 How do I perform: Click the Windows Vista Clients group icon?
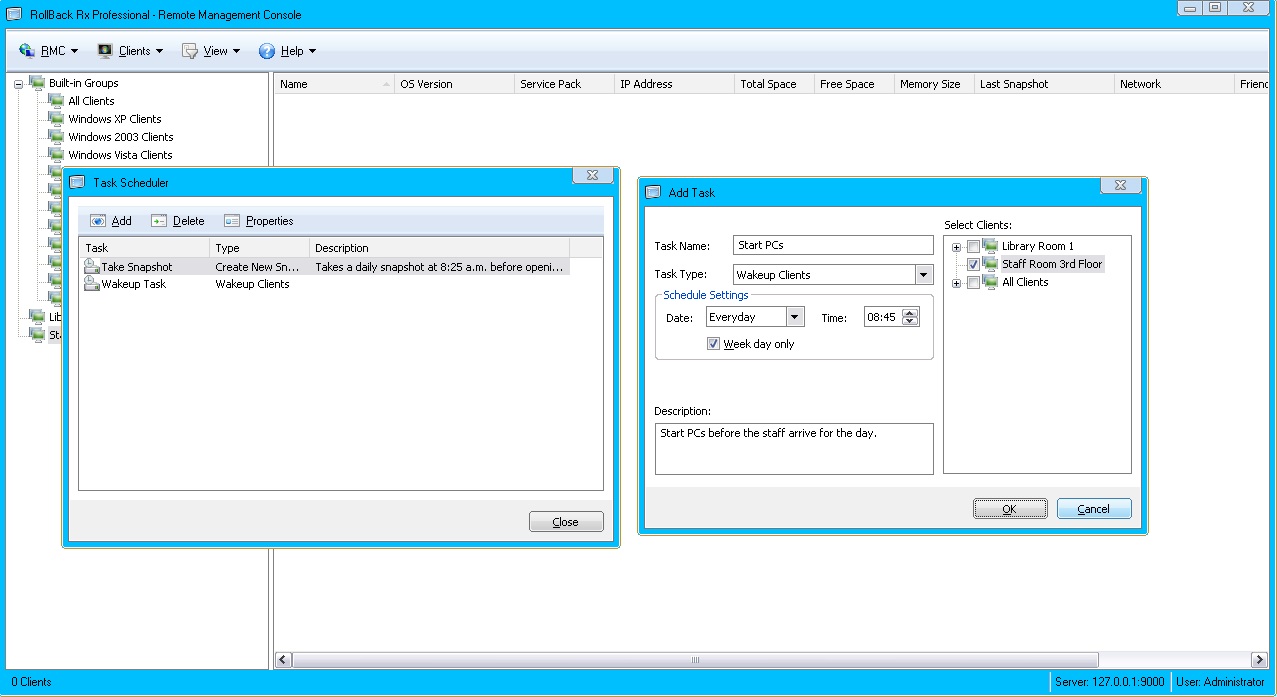[x=56, y=155]
